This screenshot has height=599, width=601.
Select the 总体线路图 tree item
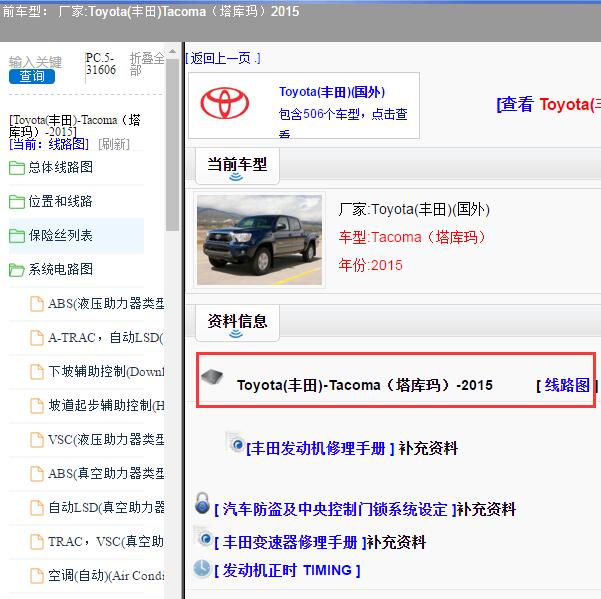(x=61, y=167)
